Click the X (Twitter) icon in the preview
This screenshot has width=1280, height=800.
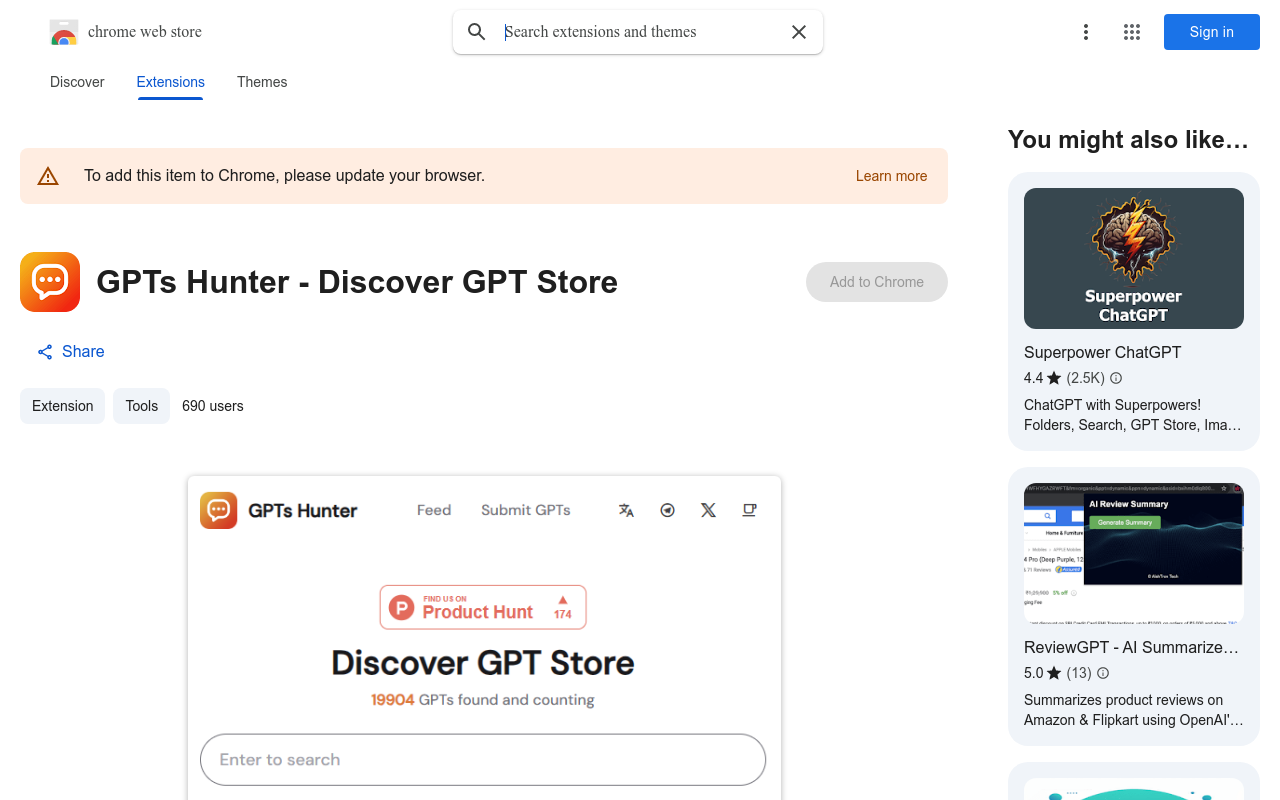(708, 510)
